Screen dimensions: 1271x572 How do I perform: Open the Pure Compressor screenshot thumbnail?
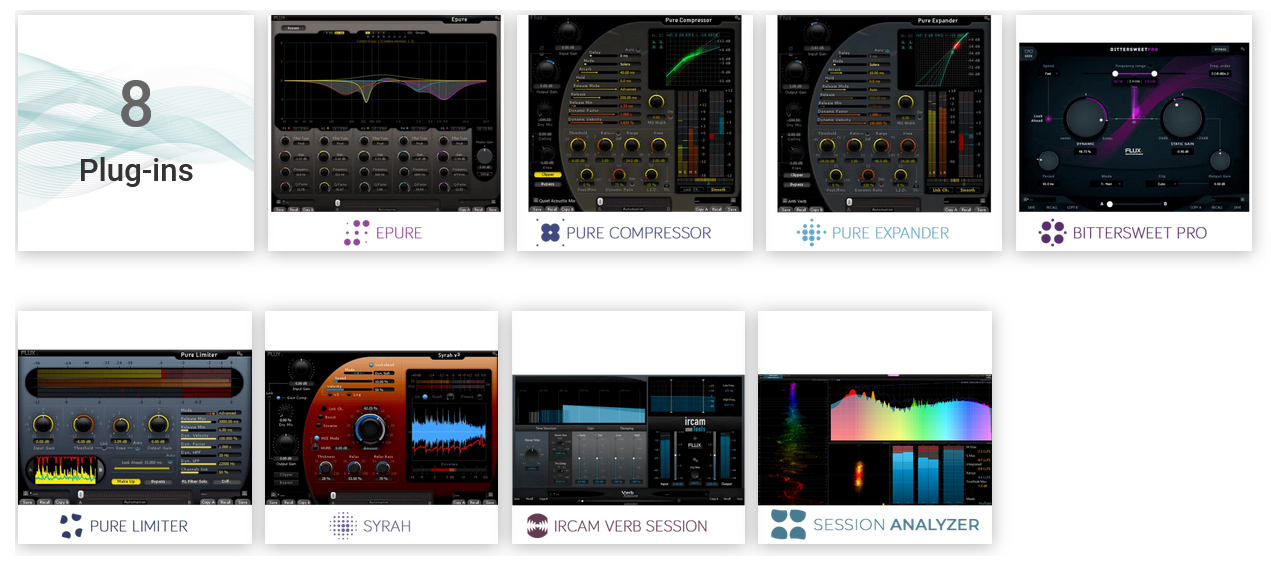(x=635, y=113)
